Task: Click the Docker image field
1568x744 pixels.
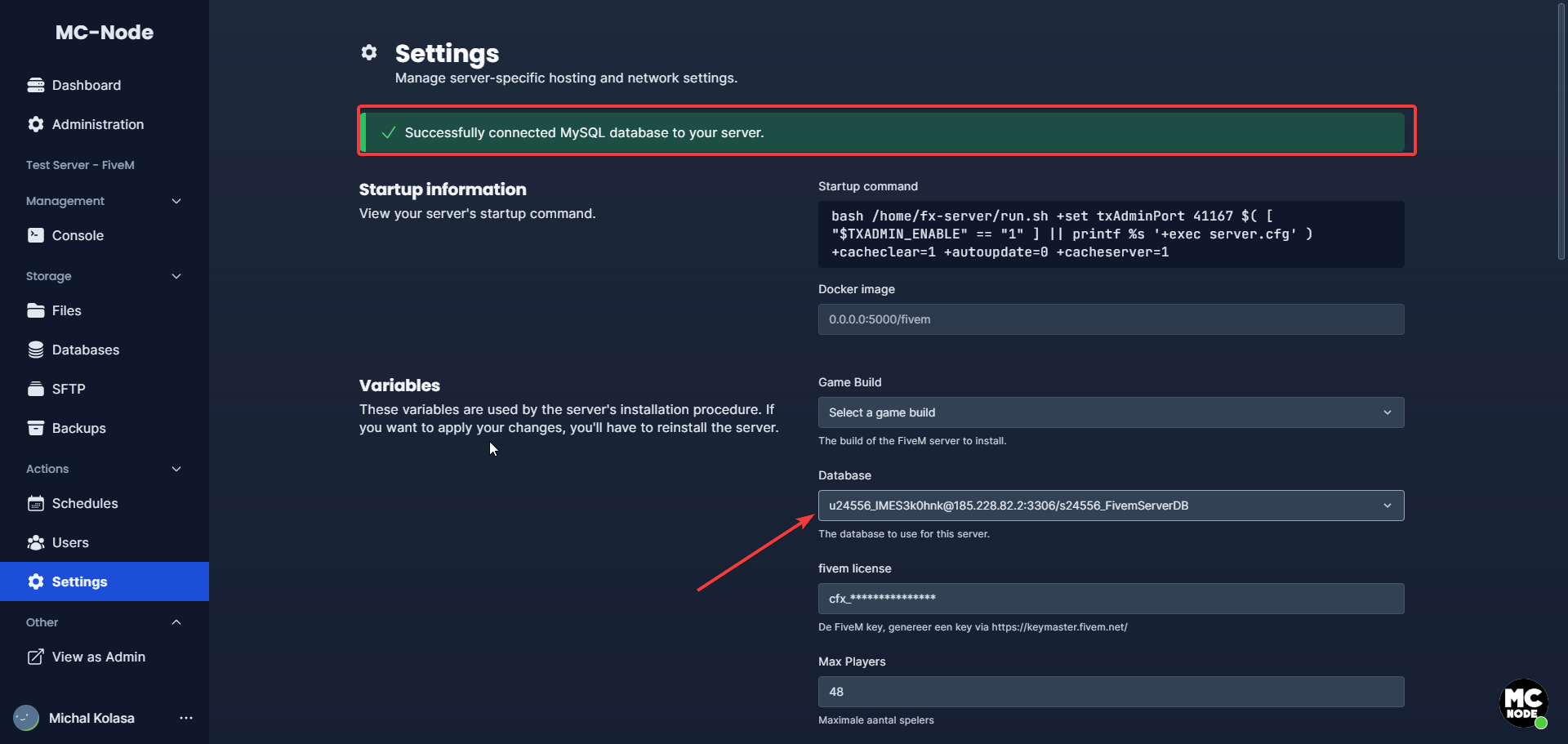Action: click(x=1111, y=319)
